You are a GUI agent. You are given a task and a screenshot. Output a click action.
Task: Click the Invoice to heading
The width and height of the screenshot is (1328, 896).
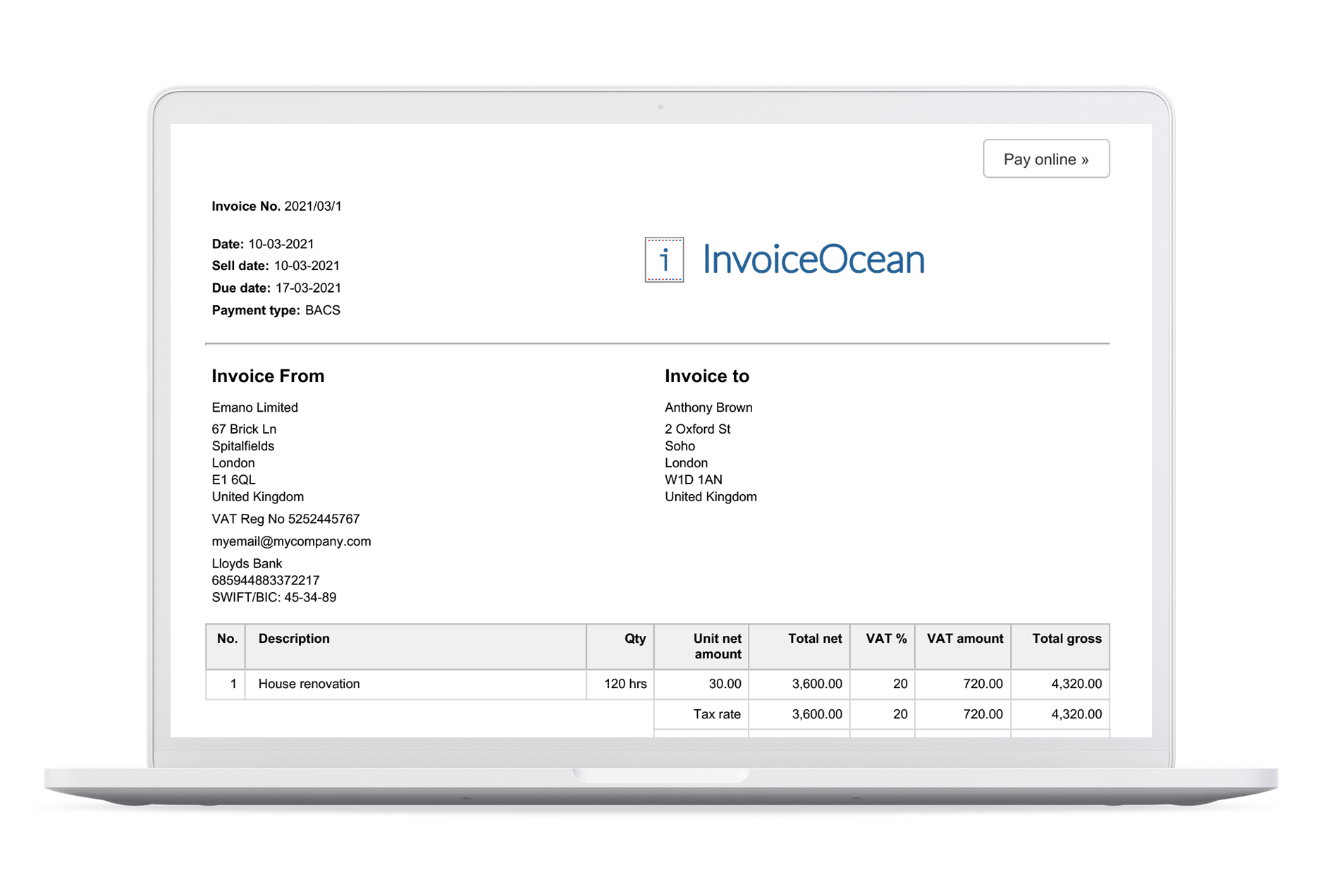pyautogui.click(x=707, y=376)
